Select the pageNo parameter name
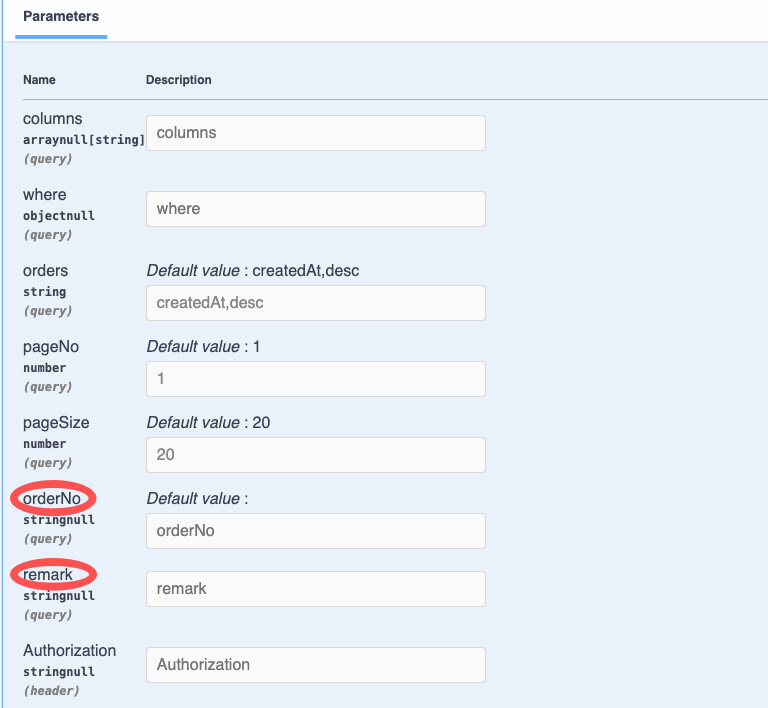This screenshot has width=768, height=708. [x=50, y=347]
